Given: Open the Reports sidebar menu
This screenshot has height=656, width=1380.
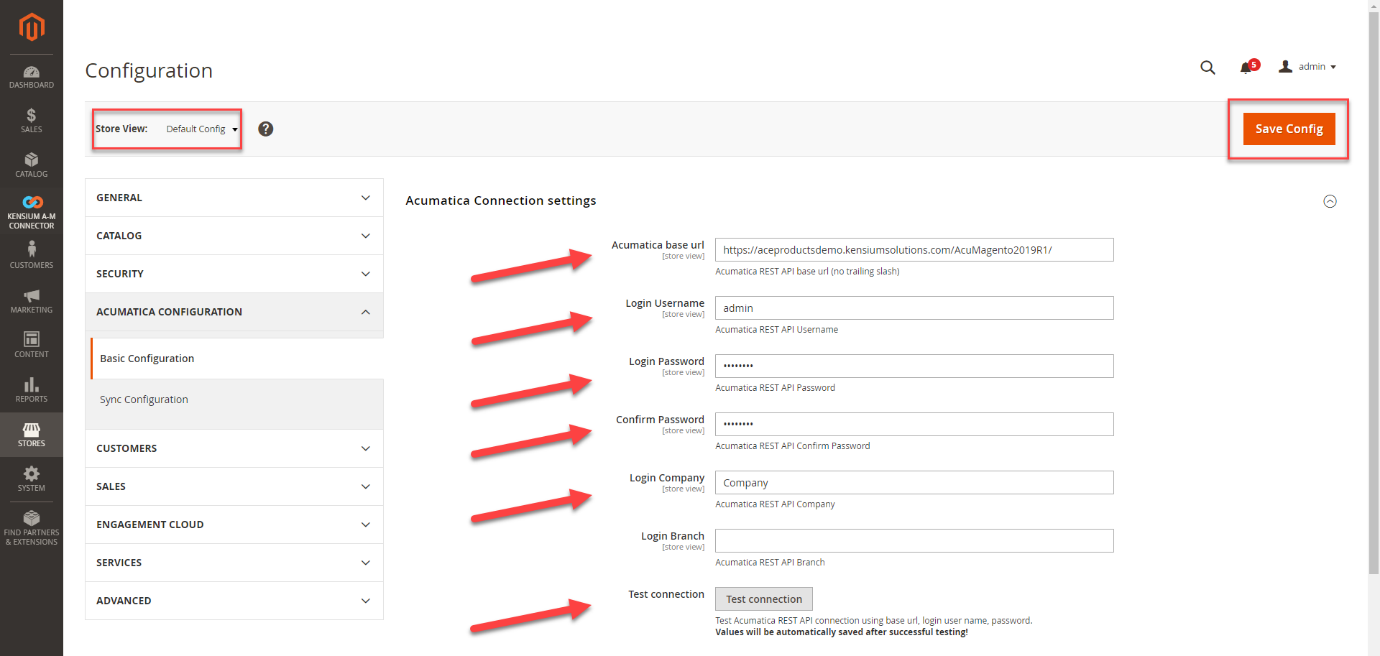Looking at the screenshot, I should [31, 390].
